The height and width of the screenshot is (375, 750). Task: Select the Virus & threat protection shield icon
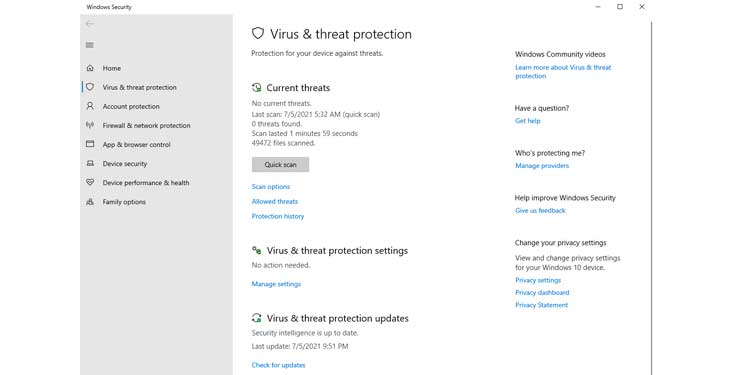[90, 87]
